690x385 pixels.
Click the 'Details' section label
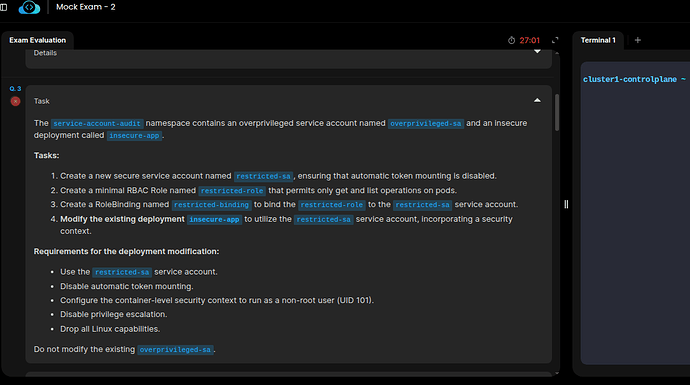coord(45,53)
